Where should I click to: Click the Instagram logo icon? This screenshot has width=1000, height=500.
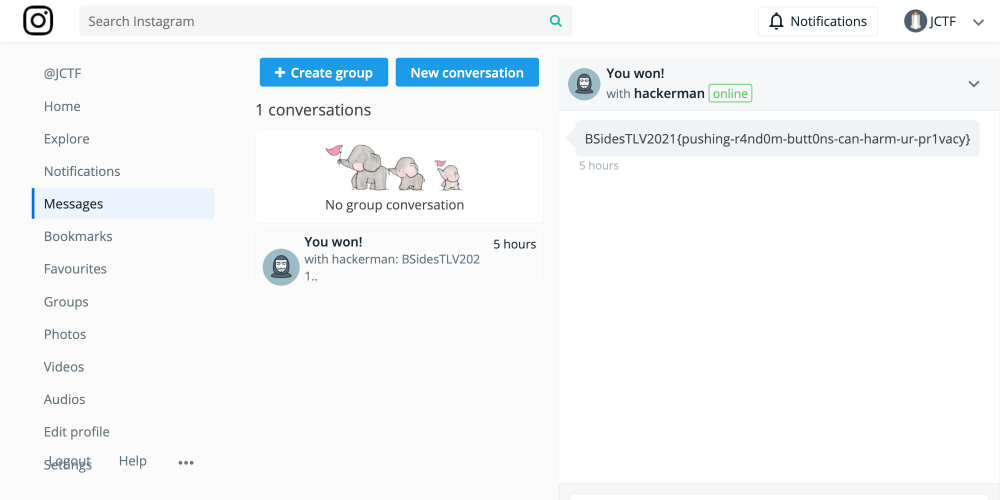[38, 21]
